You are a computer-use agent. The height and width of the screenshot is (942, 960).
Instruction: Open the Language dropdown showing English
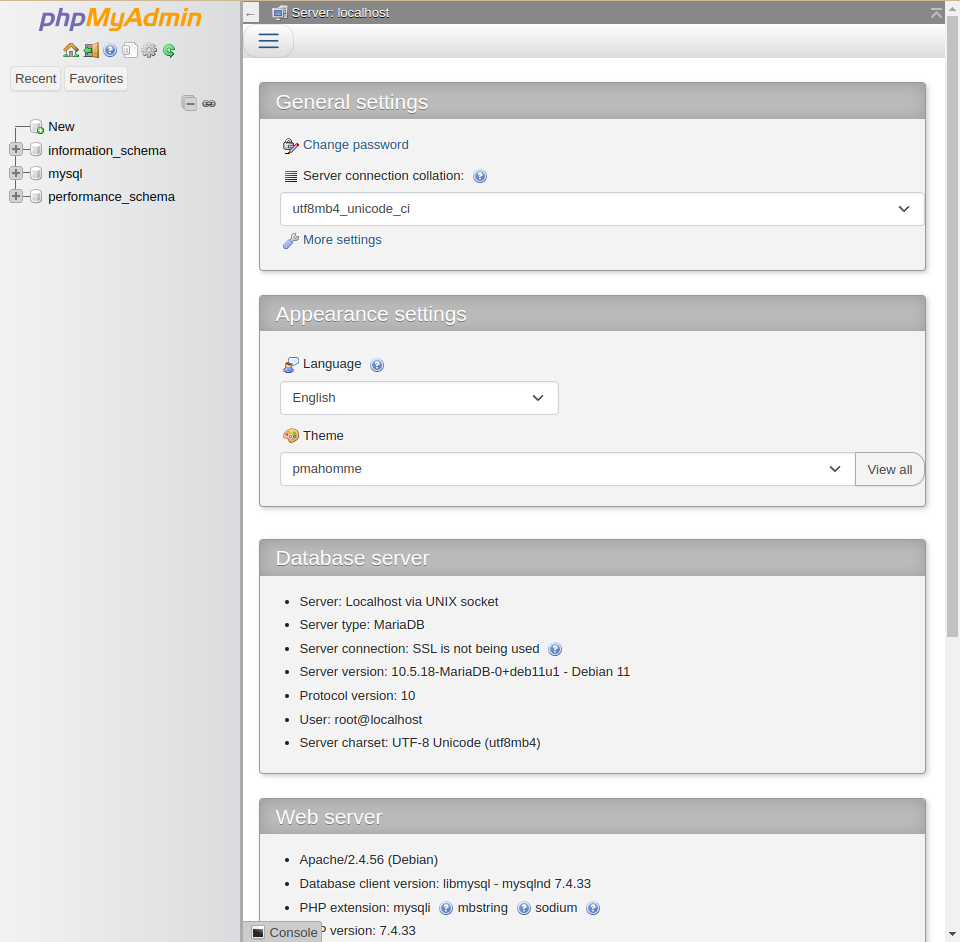pyautogui.click(x=419, y=398)
